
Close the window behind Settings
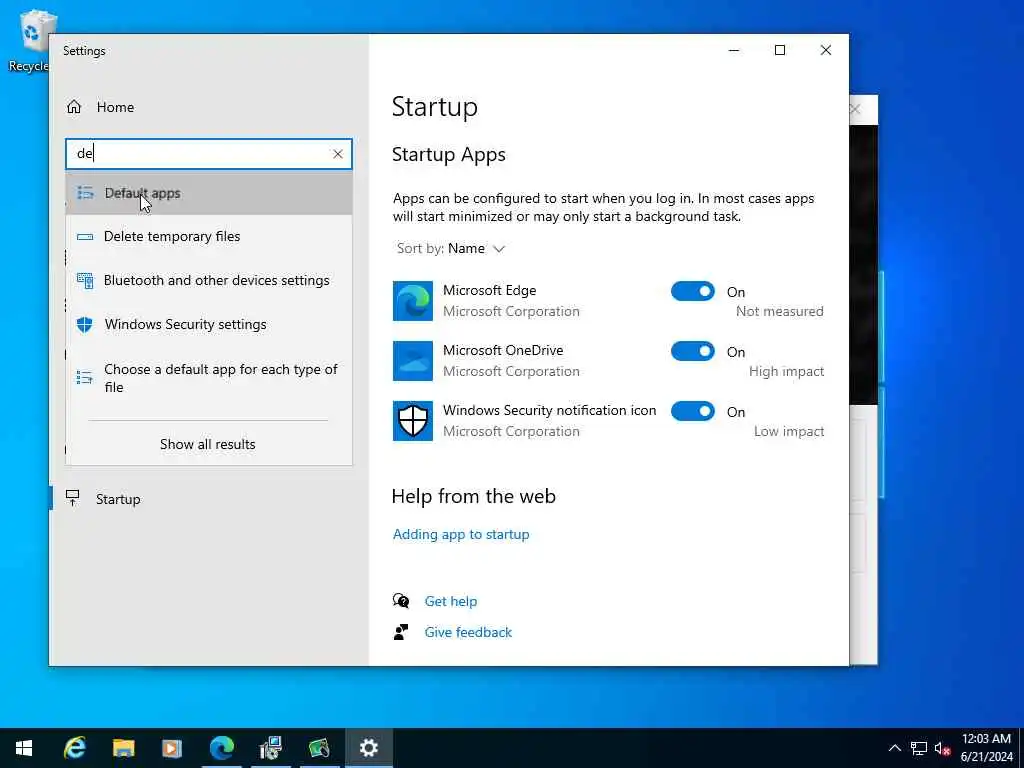tap(856, 109)
